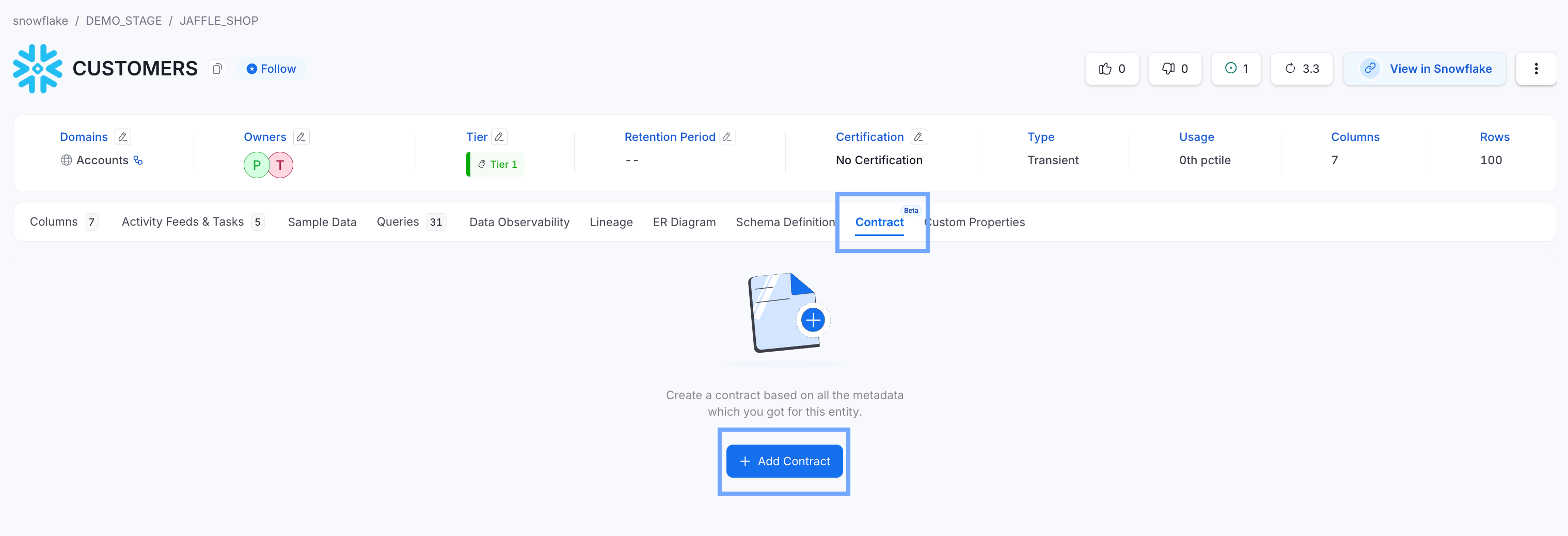Image resolution: width=1568 pixels, height=536 pixels.
Task: Click the Accounts domain inherit icon
Action: (138, 161)
